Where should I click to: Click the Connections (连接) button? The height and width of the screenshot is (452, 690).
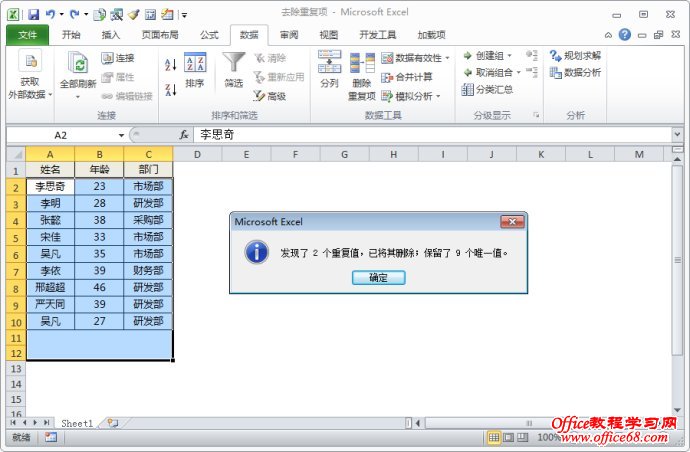click(117, 58)
